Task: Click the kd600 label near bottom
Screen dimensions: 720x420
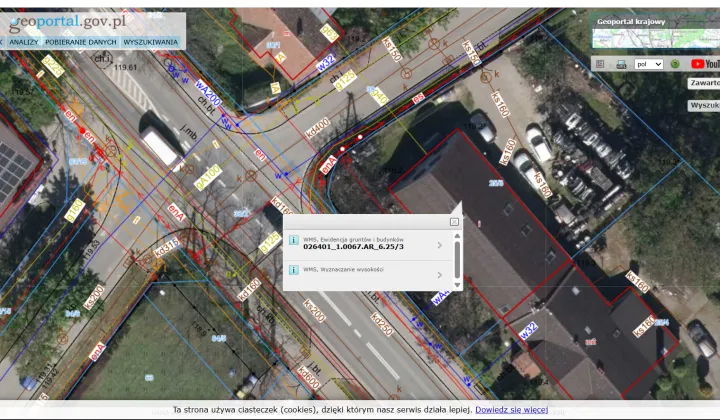Action: [x=309, y=377]
